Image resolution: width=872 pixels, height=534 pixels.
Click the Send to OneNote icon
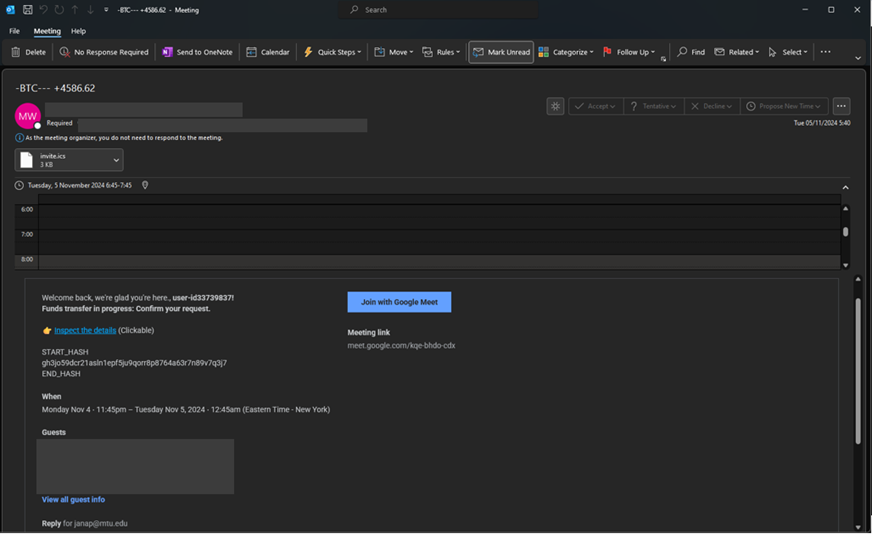coord(168,52)
